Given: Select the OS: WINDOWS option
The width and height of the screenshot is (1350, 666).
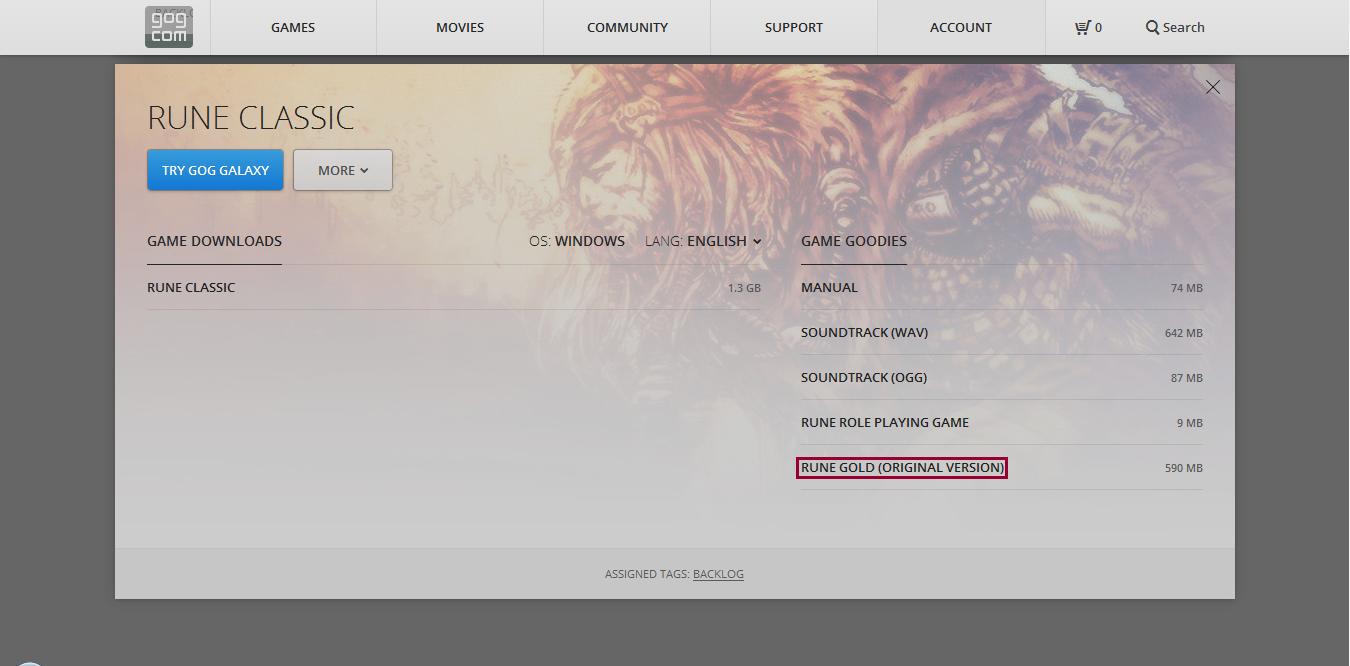Looking at the screenshot, I should [x=577, y=241].
